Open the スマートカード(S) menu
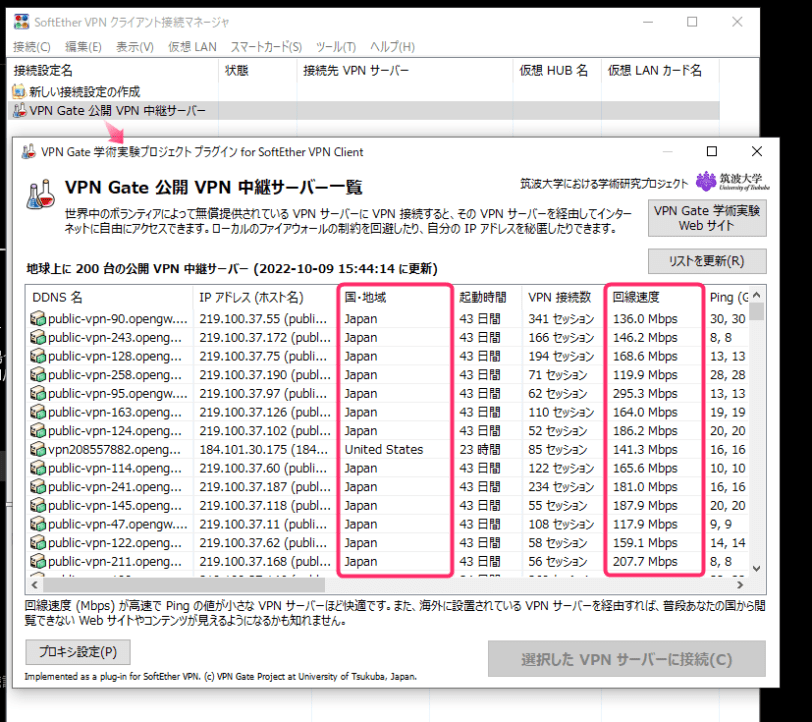The width and height of the screenshot is (812, 722). pyautogui.click(x=266, y=47)
